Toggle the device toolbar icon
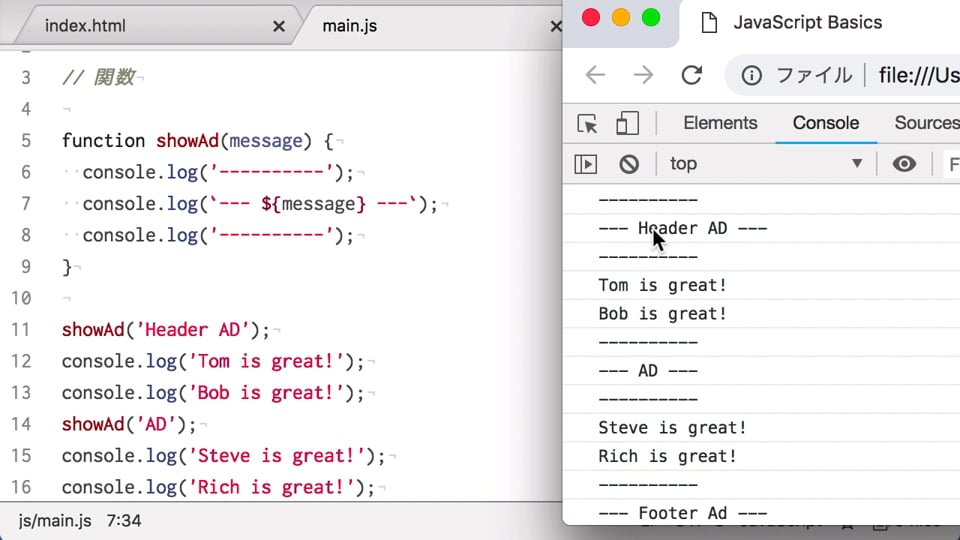 (627, 123)
